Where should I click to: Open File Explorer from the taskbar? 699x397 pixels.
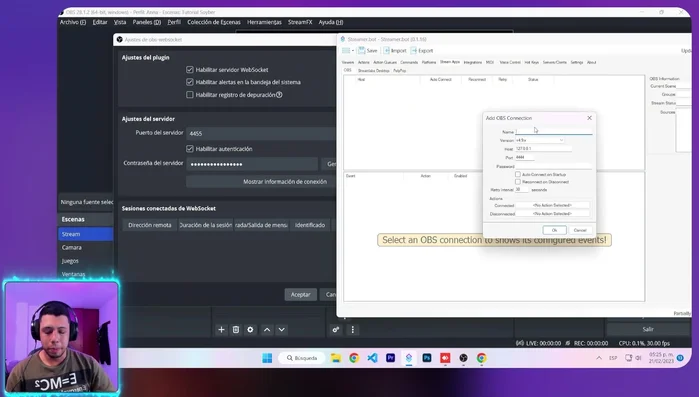[336, 358]
